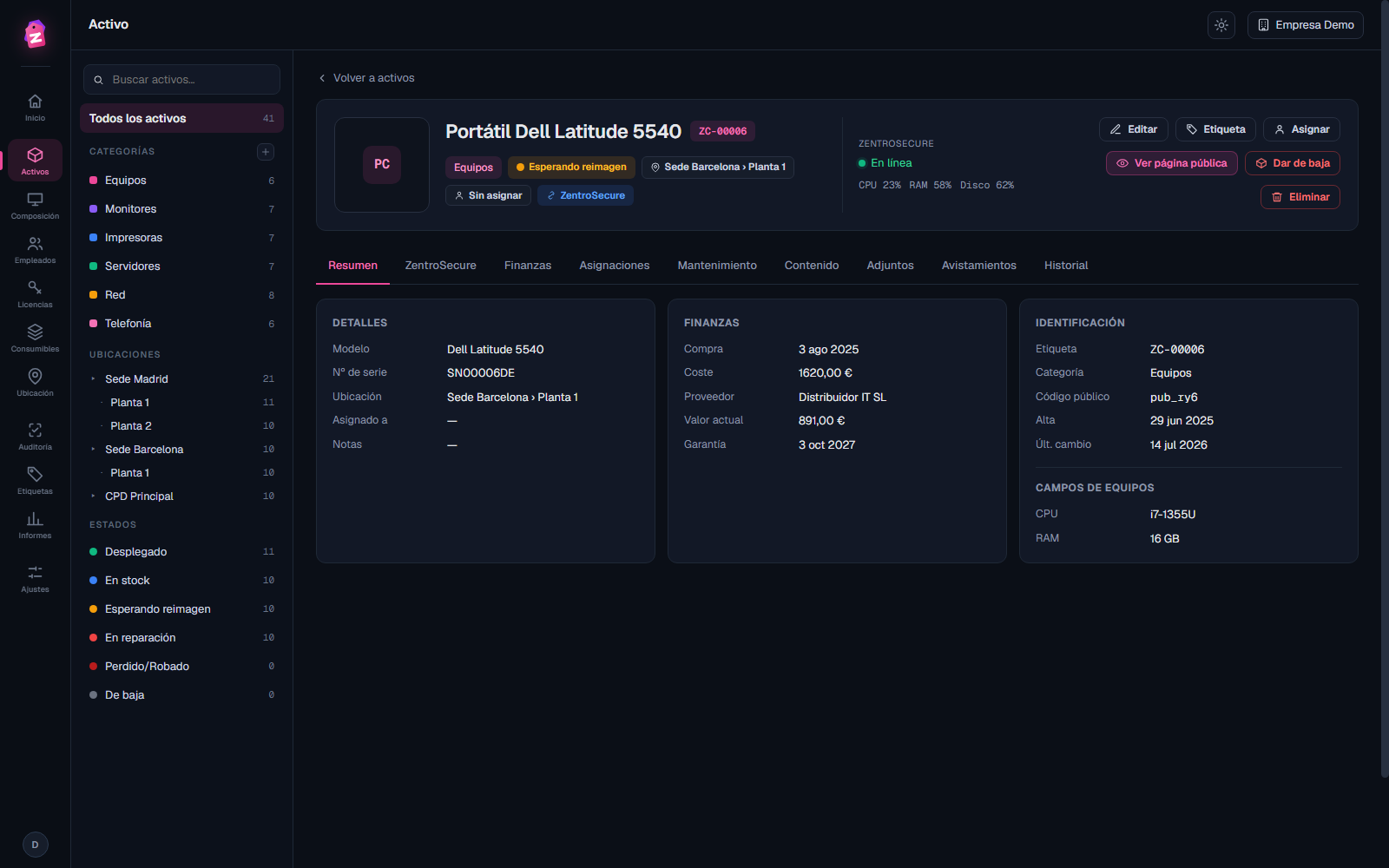The image size is (1389, 868).
Task: Click the Asignar button
Action: (1301, 129)
